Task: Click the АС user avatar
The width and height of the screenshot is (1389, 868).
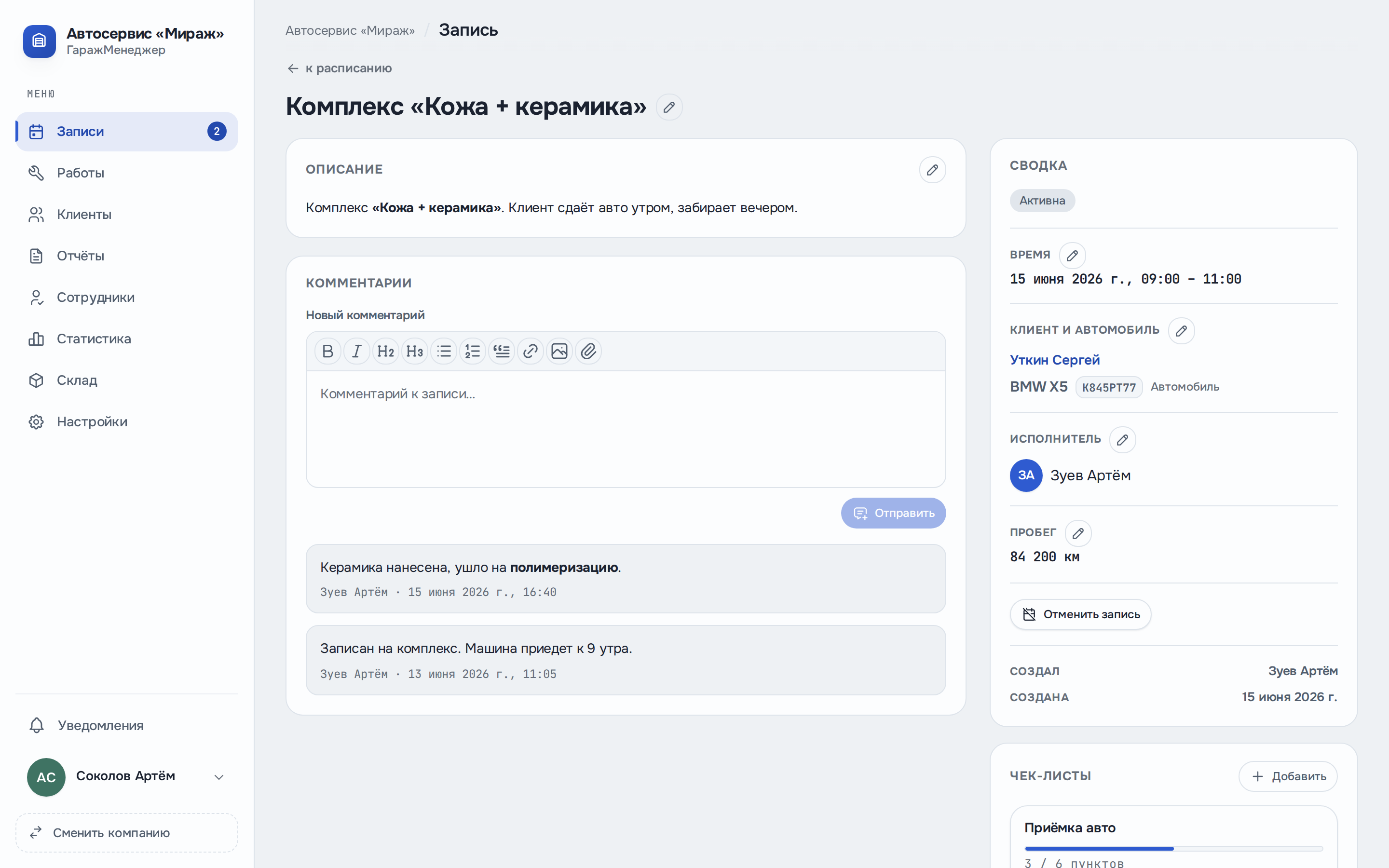Action: pyautogui.click(x=46, y=777)
